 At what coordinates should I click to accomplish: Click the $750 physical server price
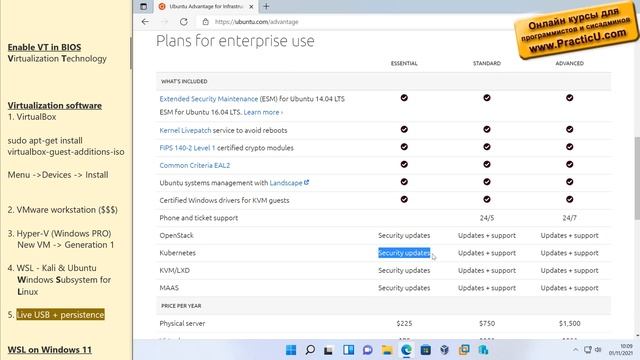click(x=487, y=323)
